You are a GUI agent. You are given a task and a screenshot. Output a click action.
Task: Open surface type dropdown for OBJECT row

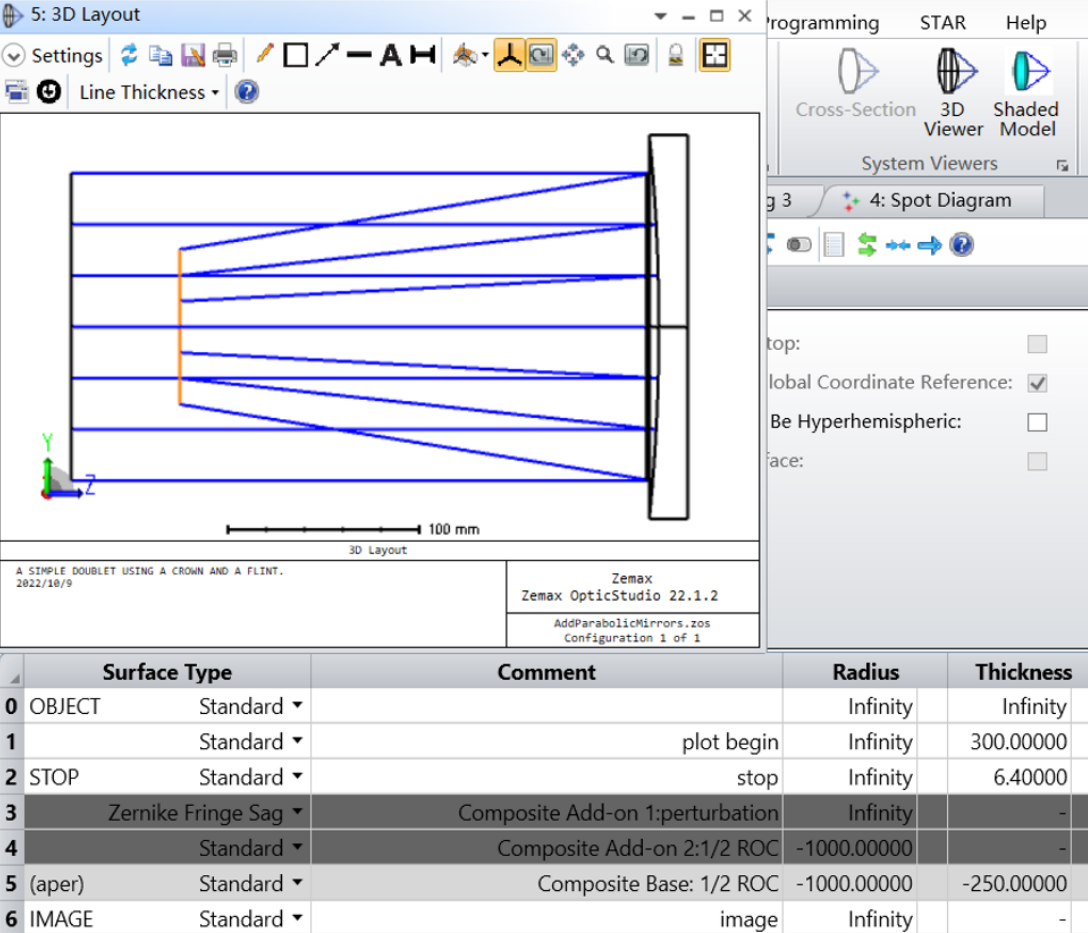297,705
